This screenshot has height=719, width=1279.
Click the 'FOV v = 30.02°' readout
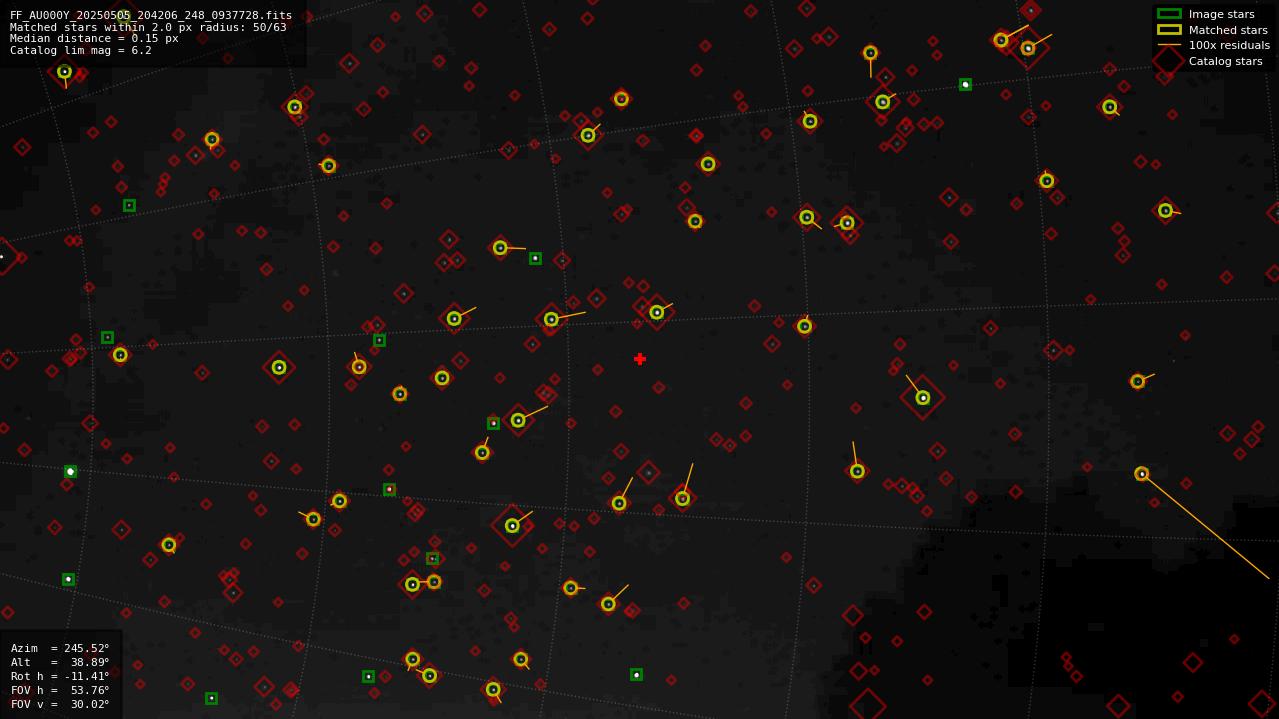pyautogui.click(x=60, y=704)
